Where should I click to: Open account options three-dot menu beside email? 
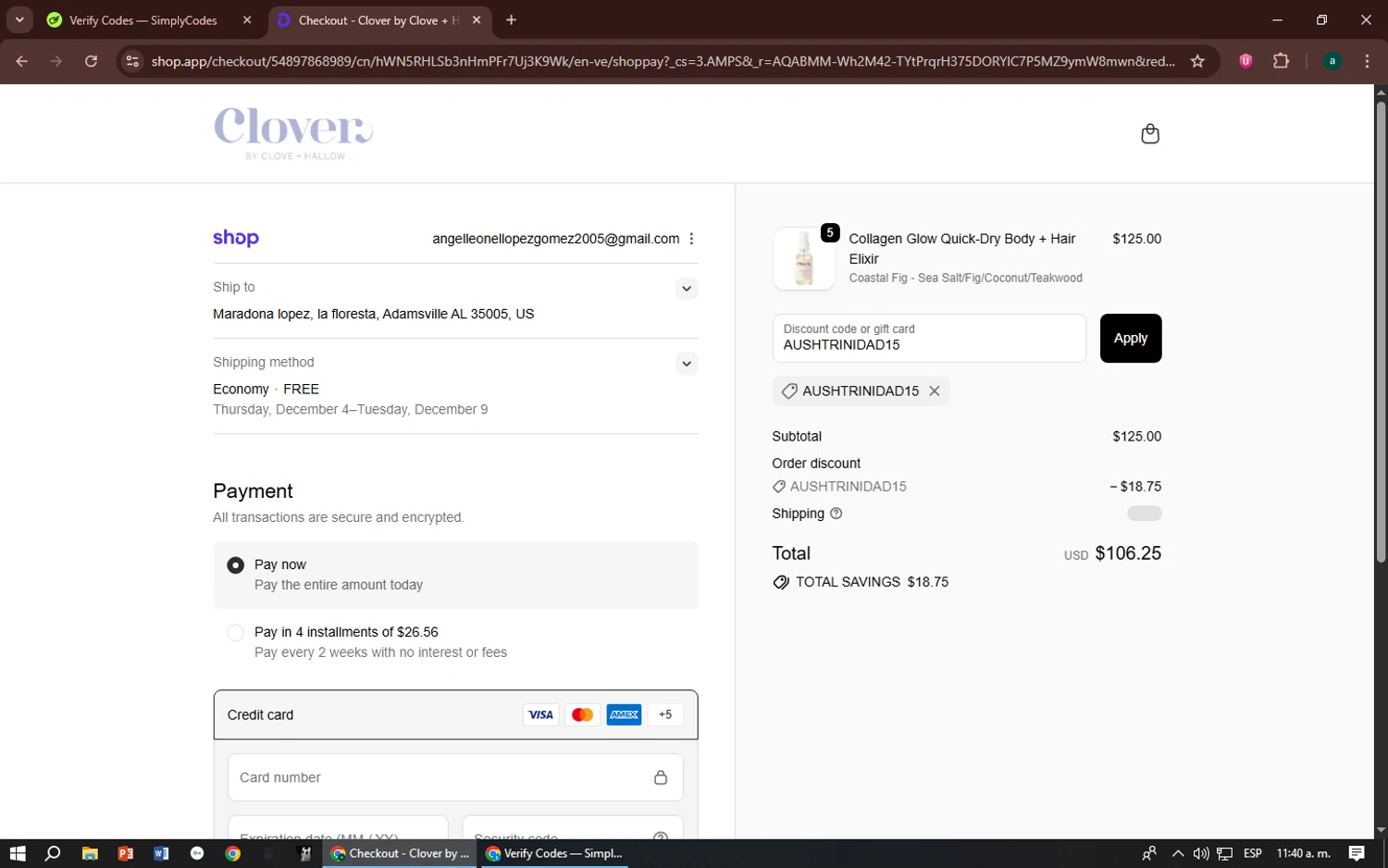[x=691, y=239]
